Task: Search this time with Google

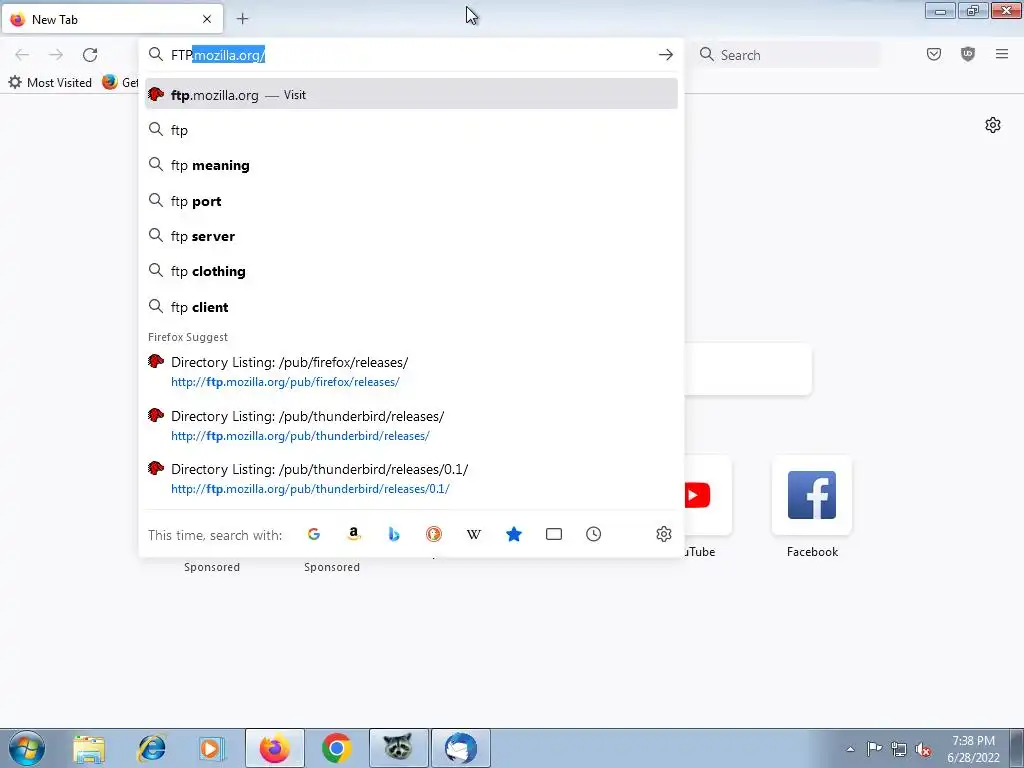Action: [x=314, y=534]
